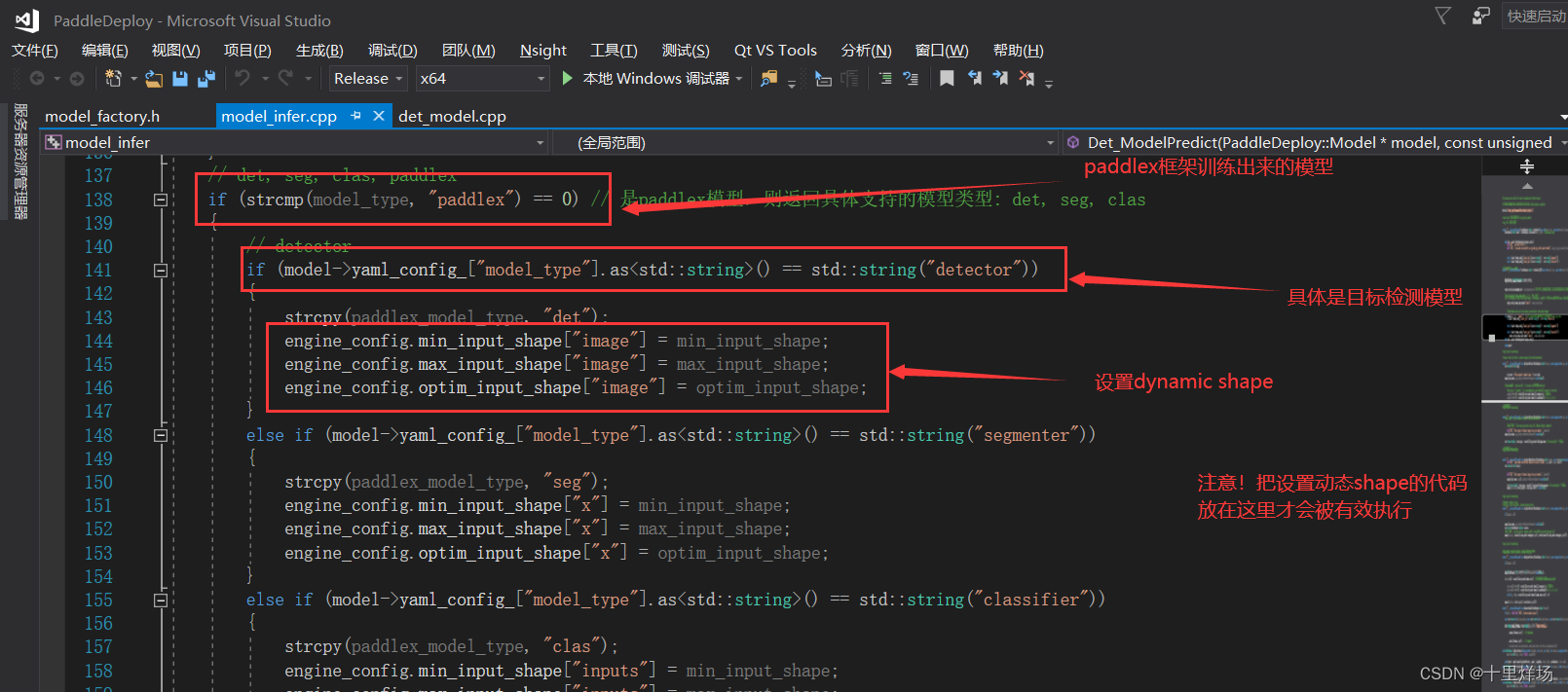The image size is (1568, 692).
Task: Collapse the detector block at line 141
Action: pos(161,271)
